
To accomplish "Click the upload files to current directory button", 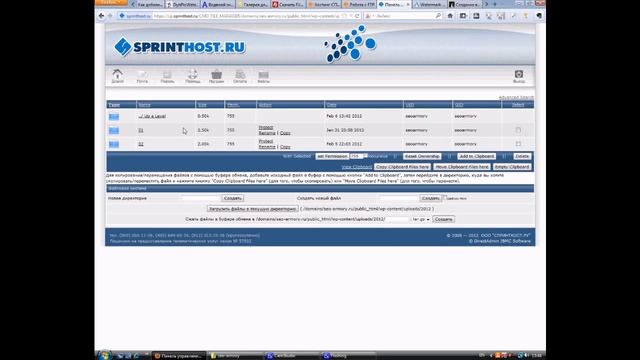I will click(x=253, y=209).
